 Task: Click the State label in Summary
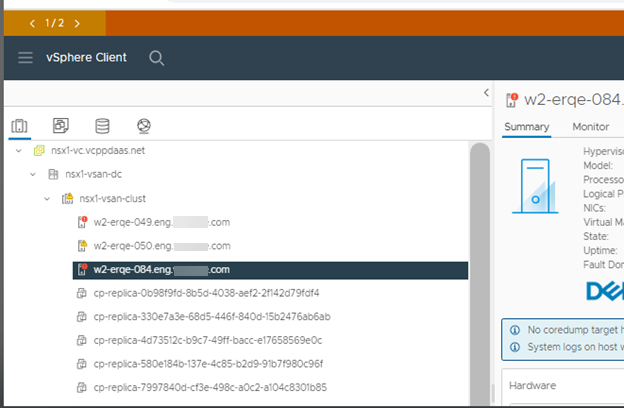coord(596,236)
